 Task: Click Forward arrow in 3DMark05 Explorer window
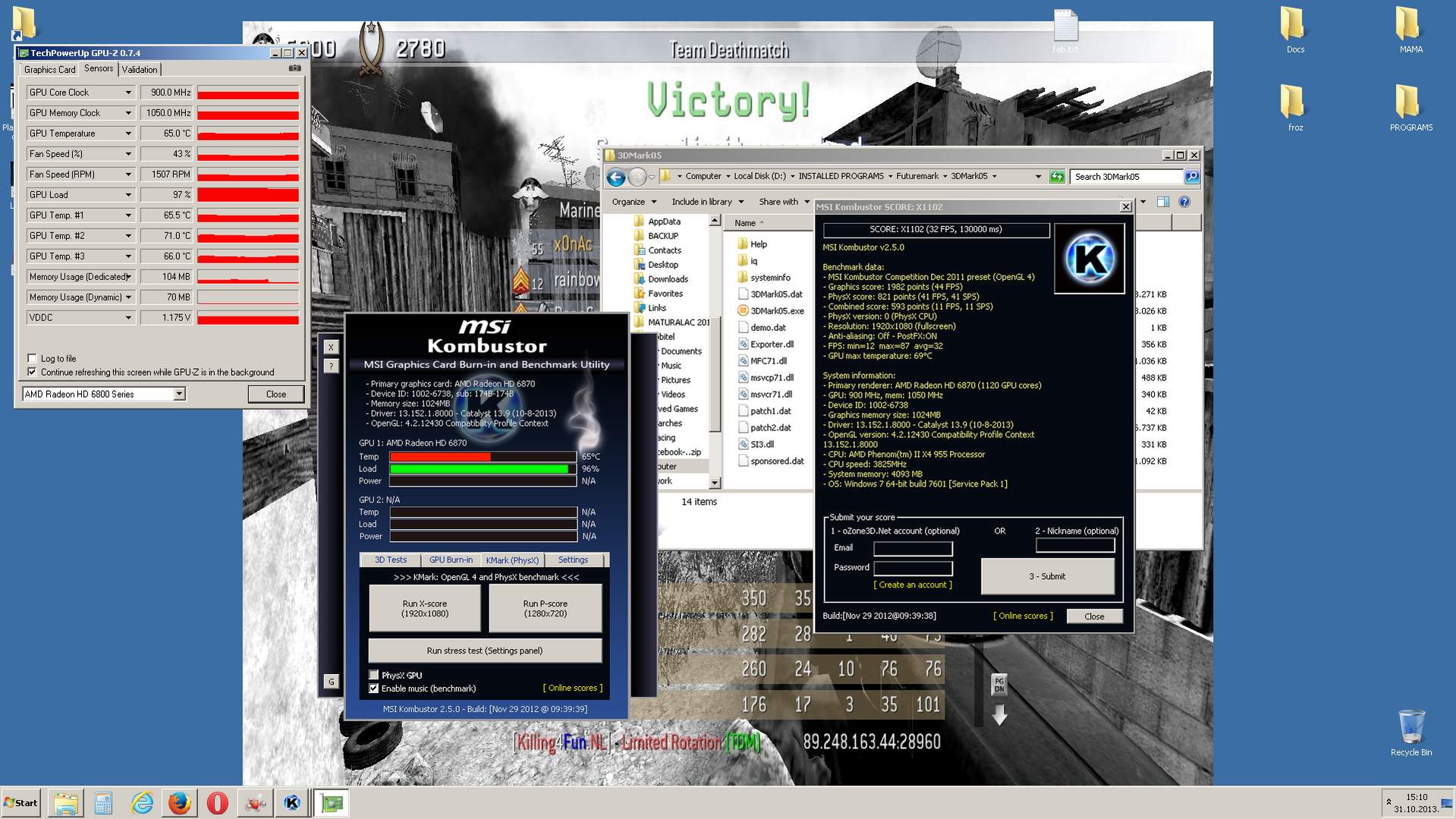point(637,177)
